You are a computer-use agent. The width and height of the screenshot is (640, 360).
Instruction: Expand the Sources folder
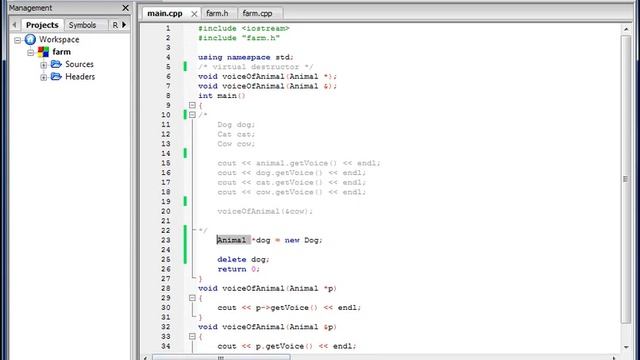click(x=44, y=65)
